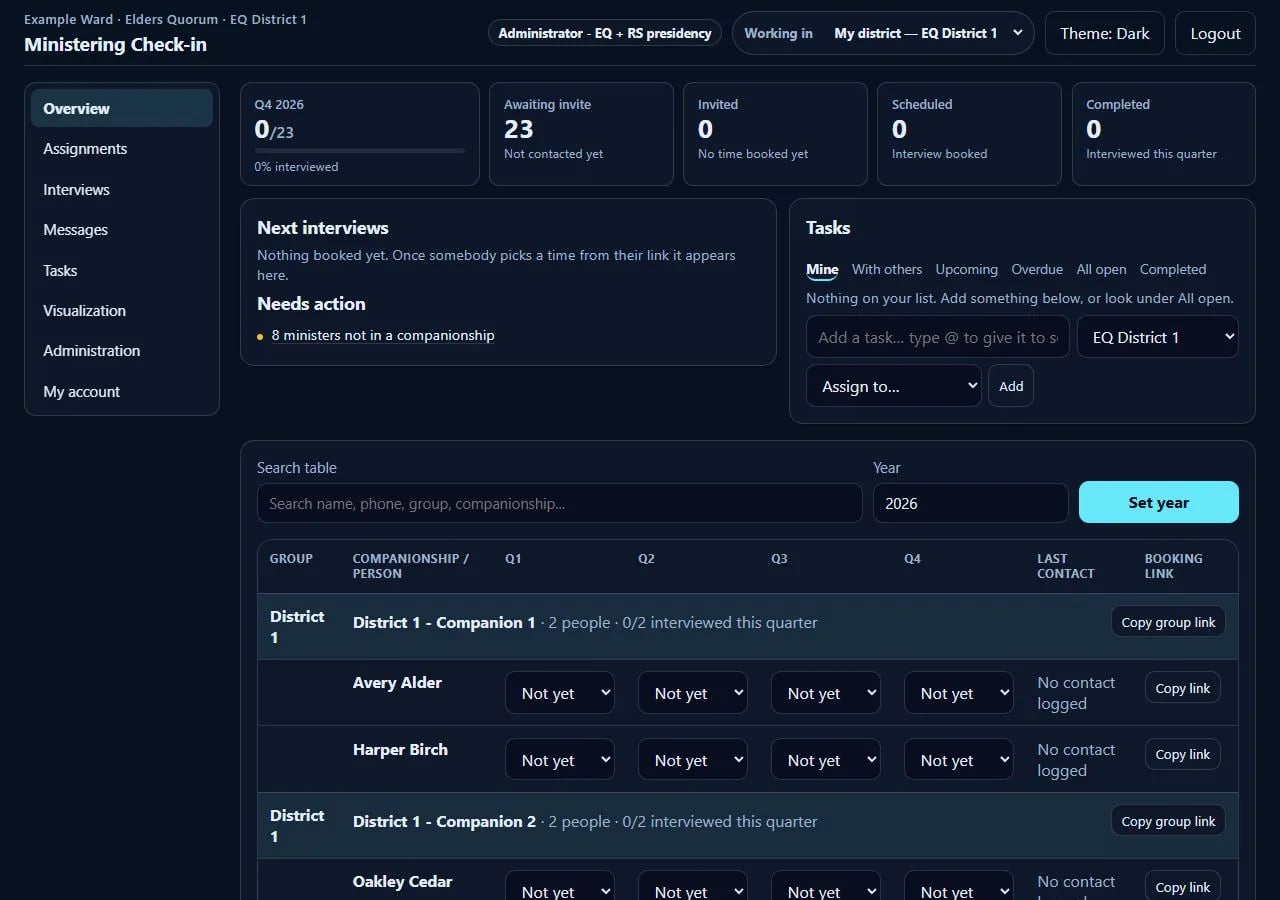The image size is (1280, 900).
Task: Show Upcoming tasks tab
Action: point(966,269)
